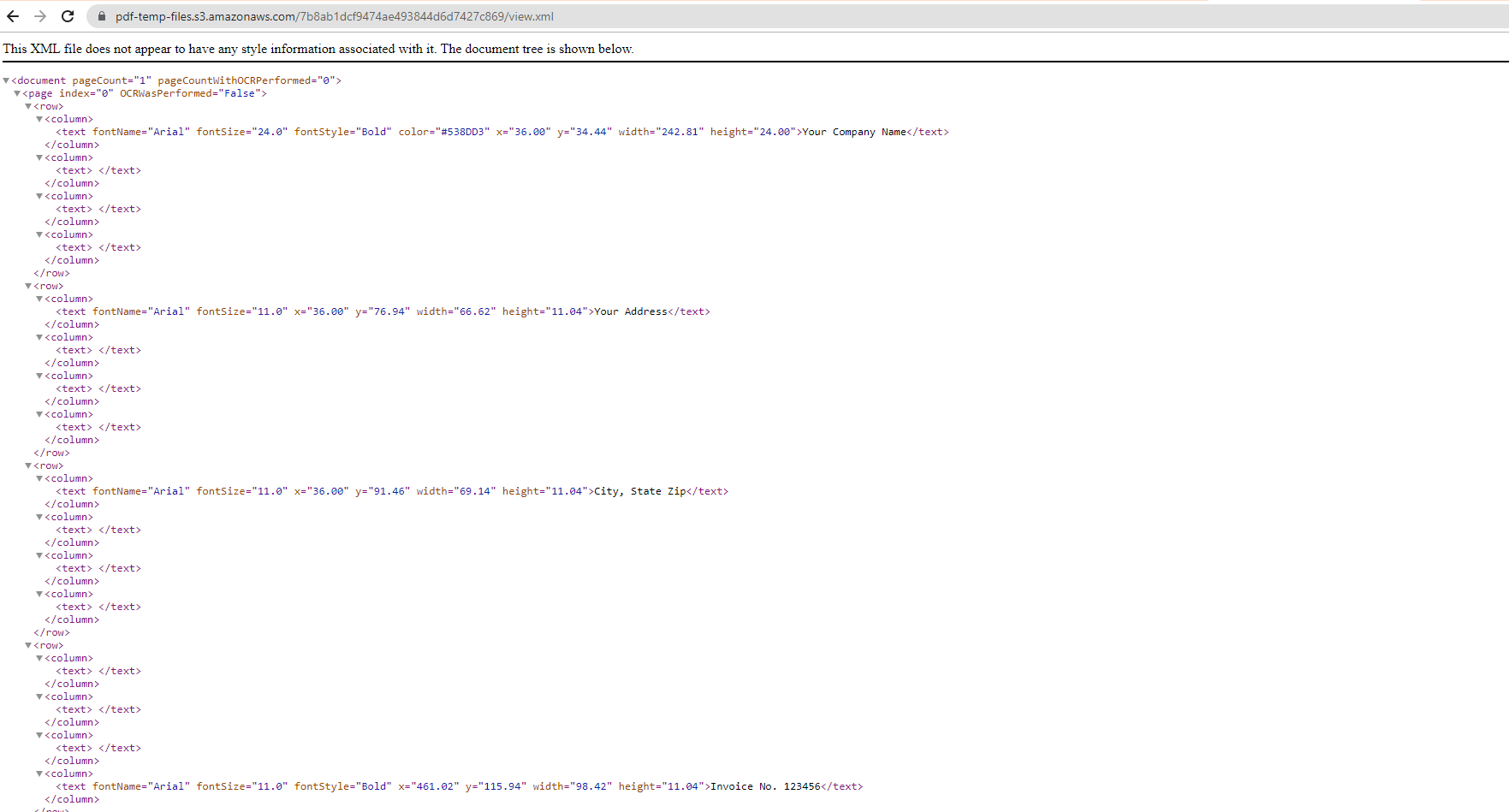Collapse the row containing Your Company Name

(x=28, y=106)
